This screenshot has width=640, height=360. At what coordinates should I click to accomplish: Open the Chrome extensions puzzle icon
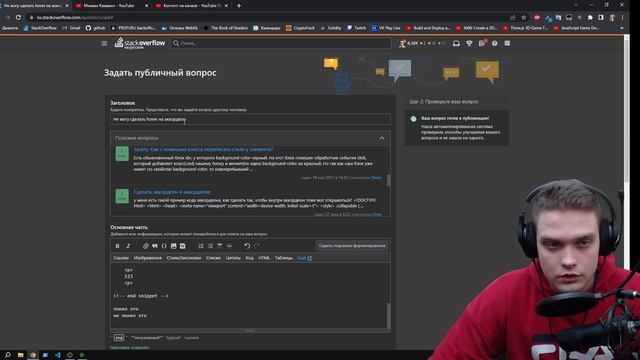(x=590, y=18)
